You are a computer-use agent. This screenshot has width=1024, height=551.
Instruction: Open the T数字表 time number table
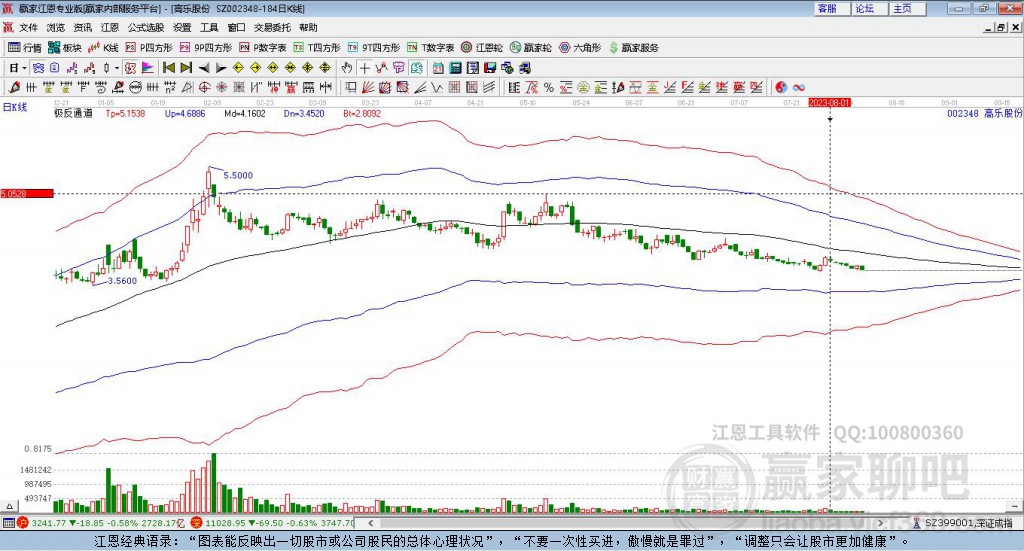(430, 48)
